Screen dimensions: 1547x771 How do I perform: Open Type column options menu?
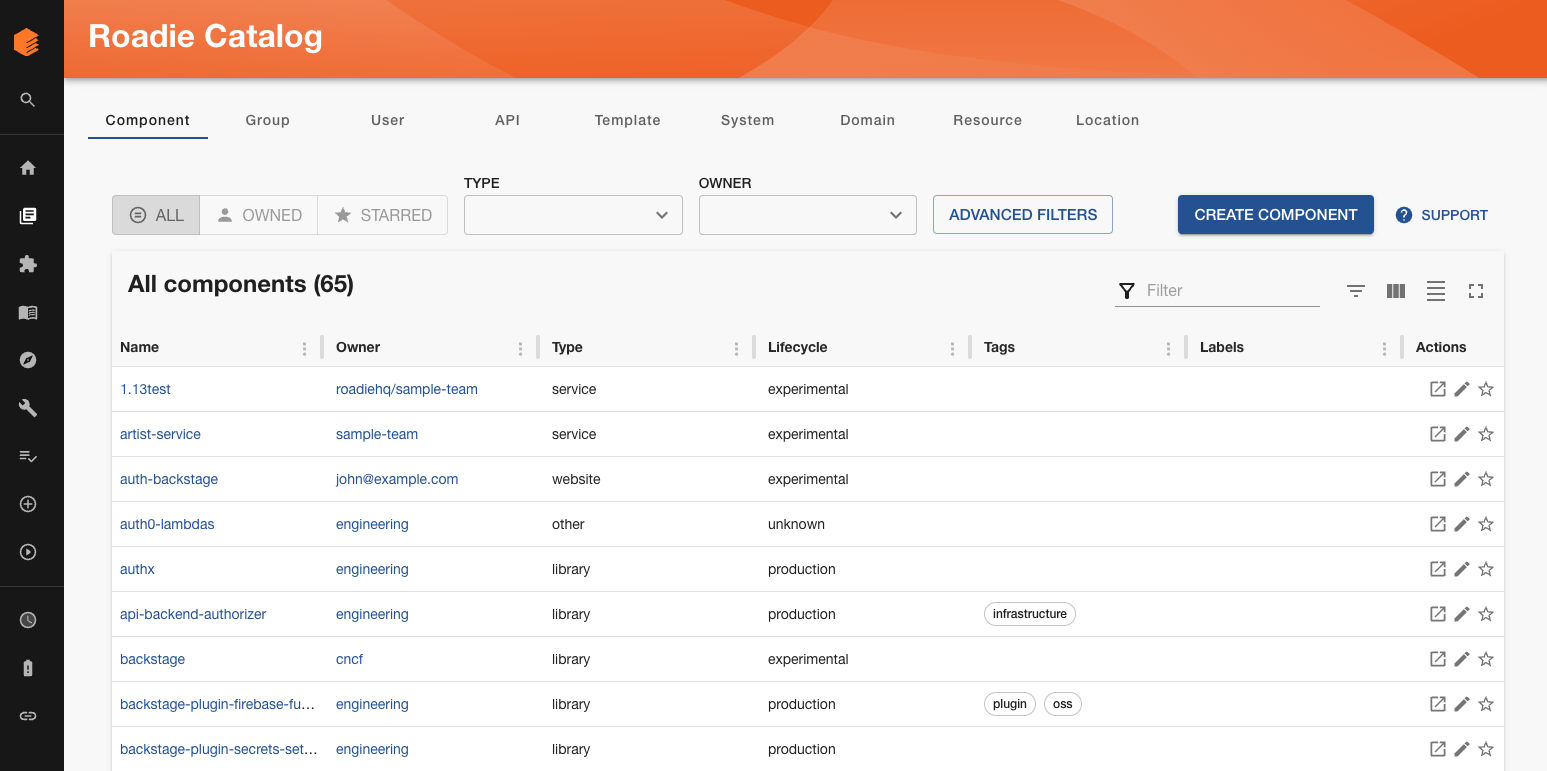tap(737, 348)
